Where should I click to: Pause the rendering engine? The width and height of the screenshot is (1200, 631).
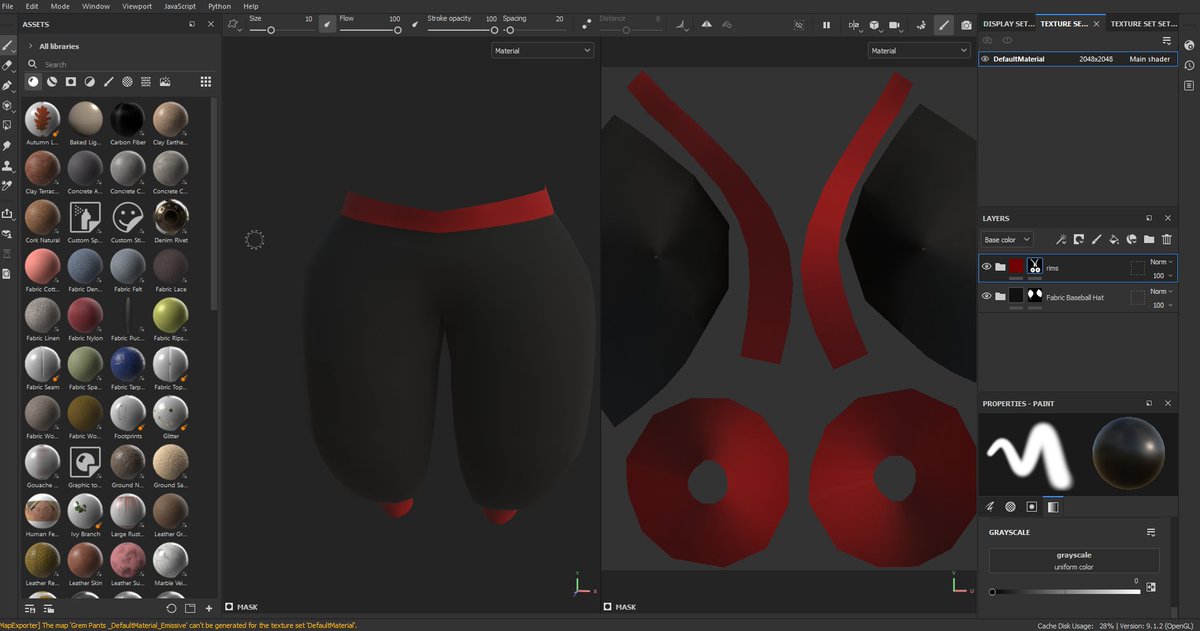click(826, 24)
